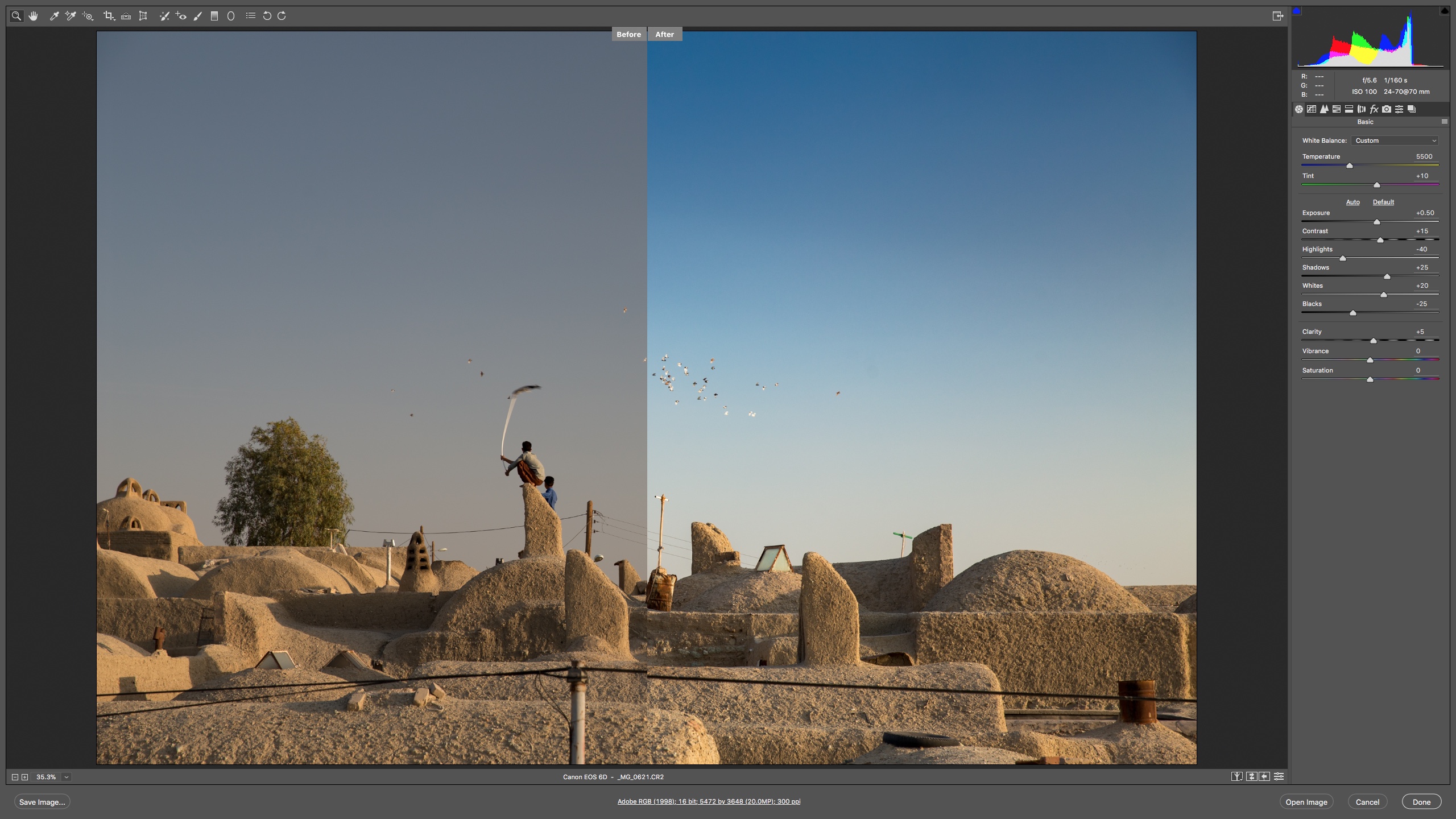Cycle the Before/After view mode
Viewport: 1456px width, 819px height.
coord(1236,776)
